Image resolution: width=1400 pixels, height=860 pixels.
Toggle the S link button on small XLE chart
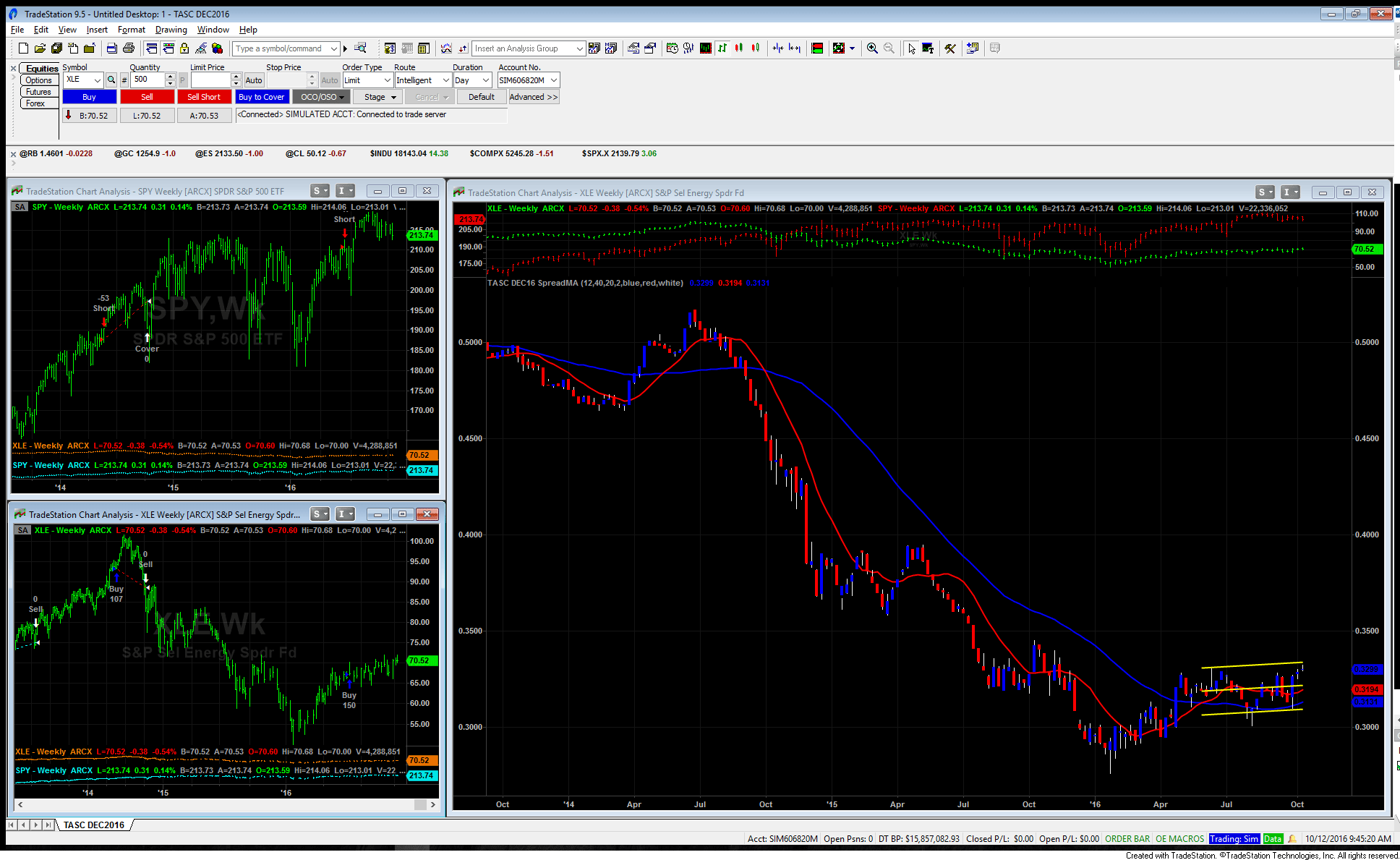click(x=320, y=514)
